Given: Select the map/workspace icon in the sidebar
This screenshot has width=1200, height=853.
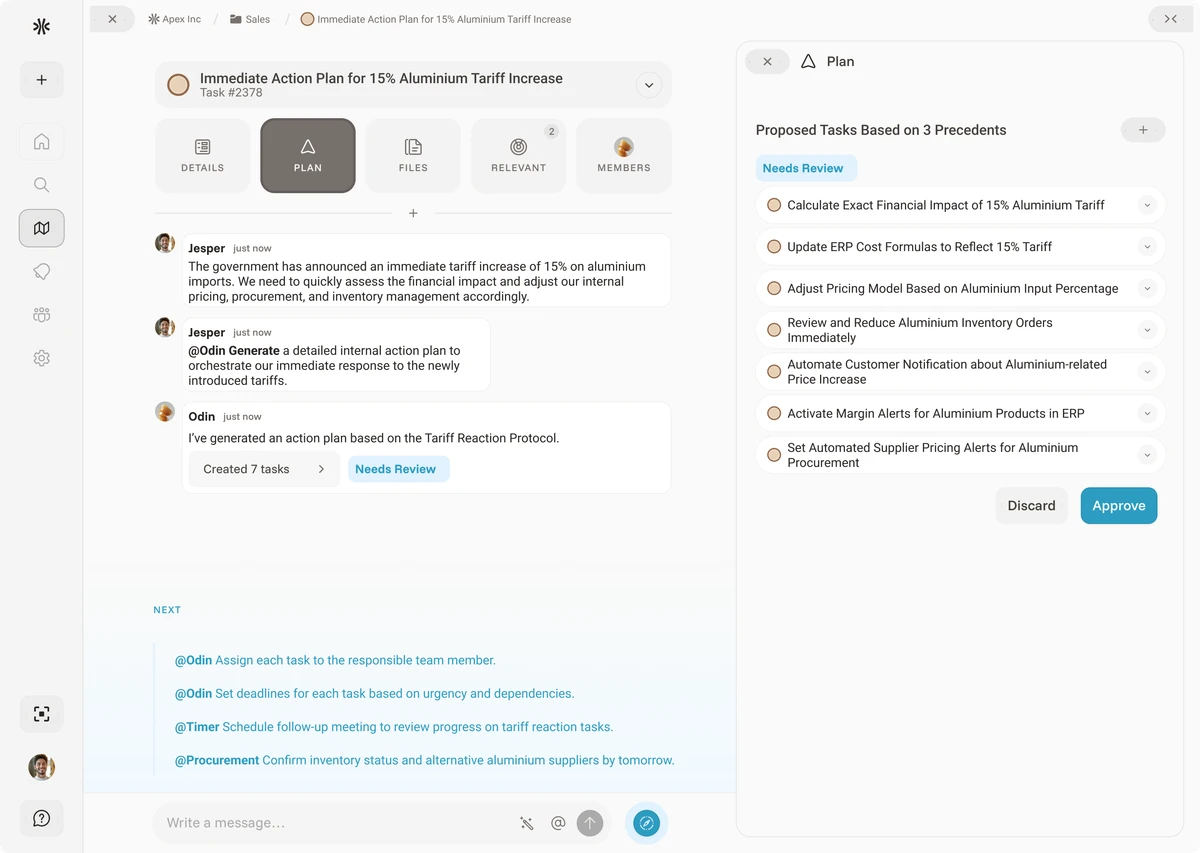Looking at the screenshot, I should [41, 227].
